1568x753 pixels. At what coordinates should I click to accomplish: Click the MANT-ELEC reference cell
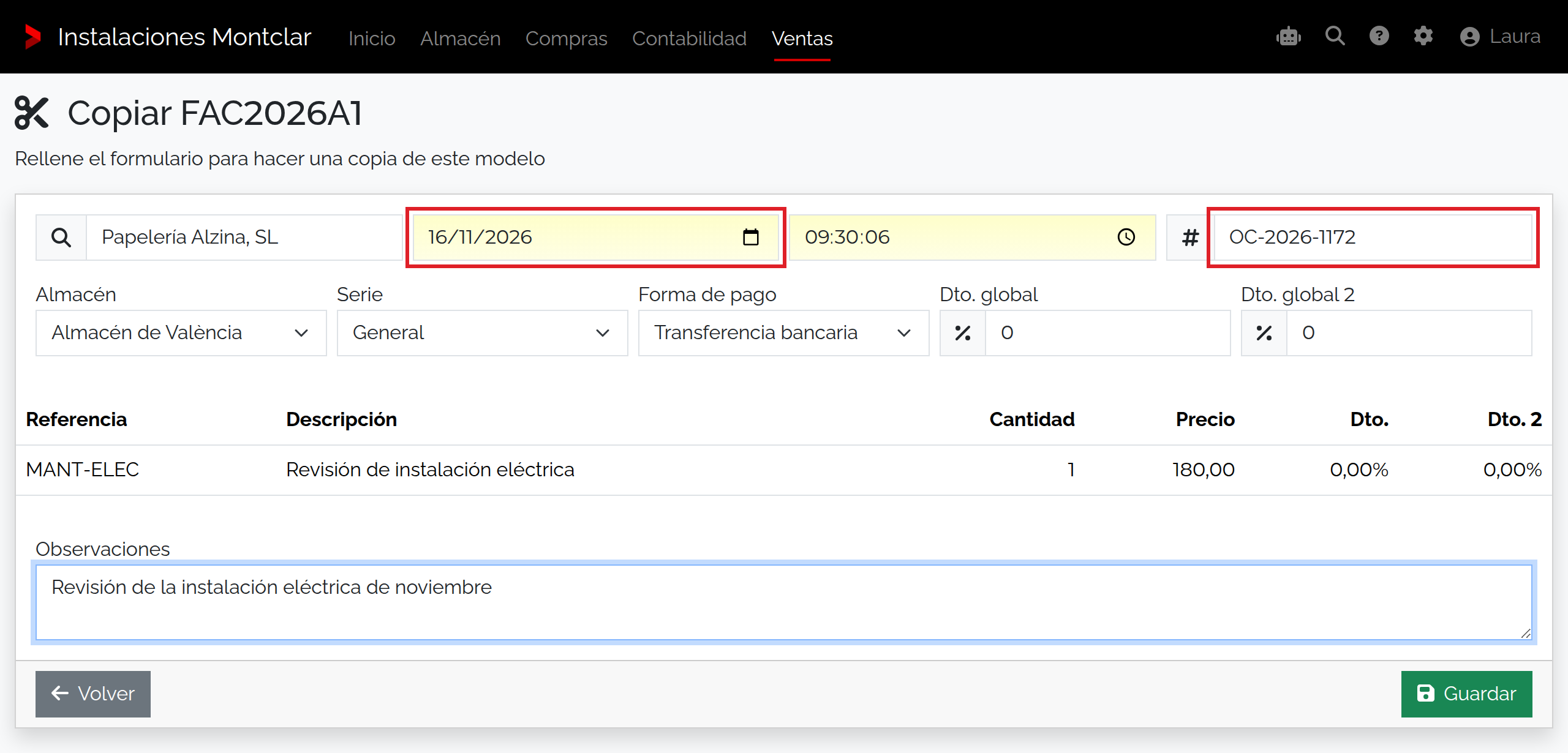coord(83,470)
